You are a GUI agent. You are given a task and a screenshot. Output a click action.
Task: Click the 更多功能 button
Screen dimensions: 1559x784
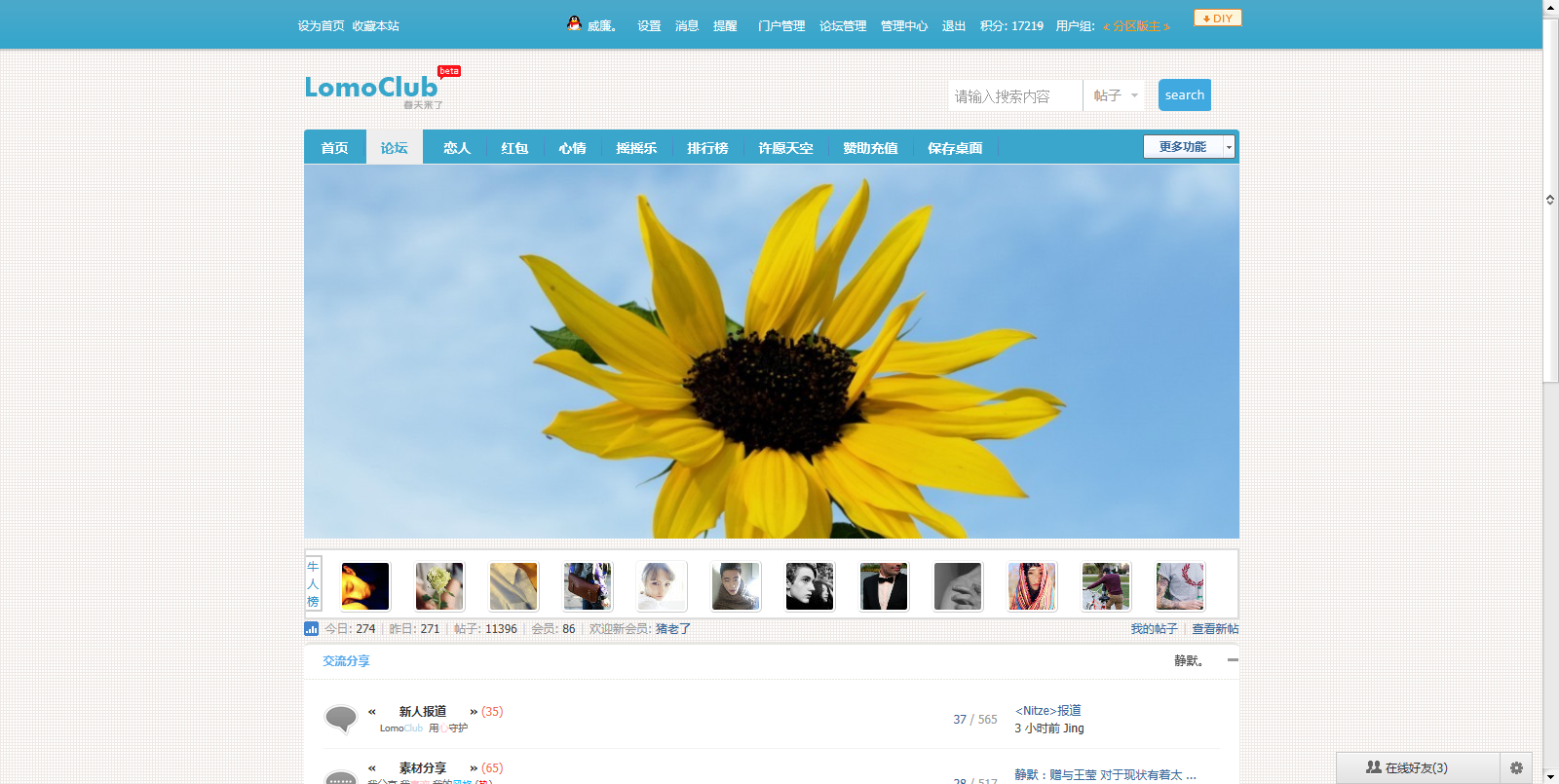tap(1183, 147)
